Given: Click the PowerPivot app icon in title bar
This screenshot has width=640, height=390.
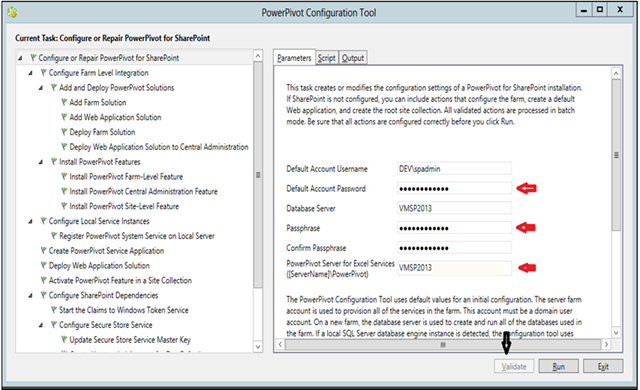Looking at the screenshot, I should (x=12, y=13).
